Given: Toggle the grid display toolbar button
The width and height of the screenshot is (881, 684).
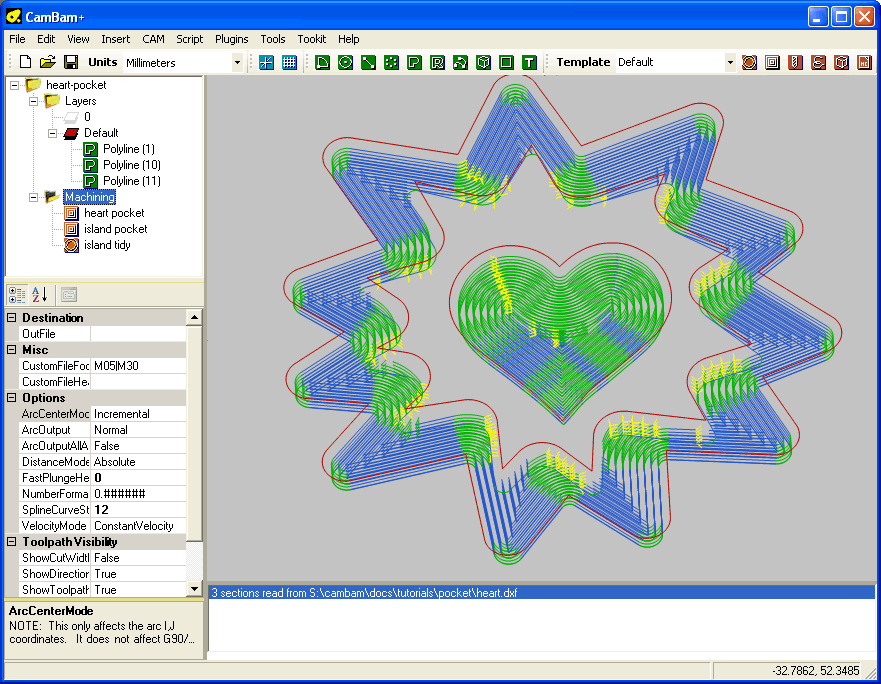Looking at the screenshot, I should 289,62.
